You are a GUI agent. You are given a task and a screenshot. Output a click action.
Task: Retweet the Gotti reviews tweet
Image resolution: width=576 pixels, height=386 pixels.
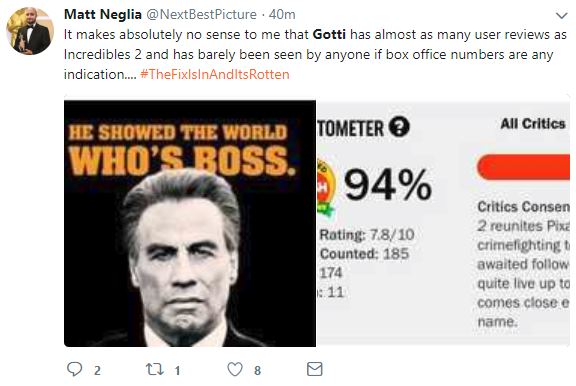pyautogui.click(x=155, y=369)
